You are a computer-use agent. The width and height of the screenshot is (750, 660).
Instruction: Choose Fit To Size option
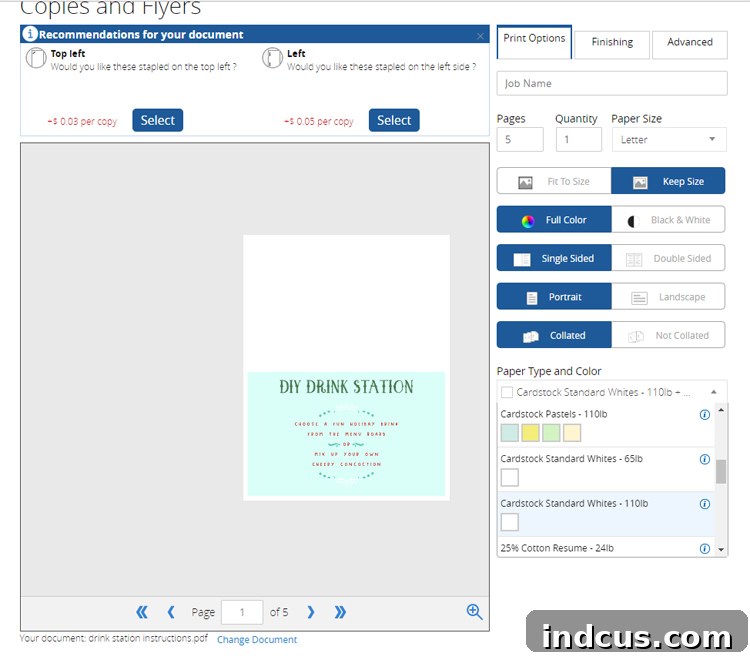pos(554,181)
